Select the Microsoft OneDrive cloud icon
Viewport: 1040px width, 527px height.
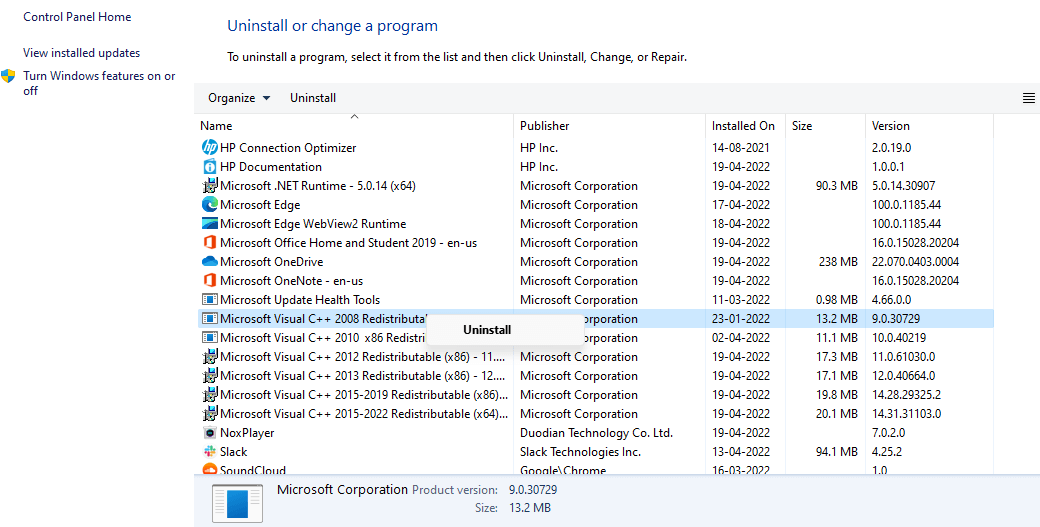coord(210,262)
